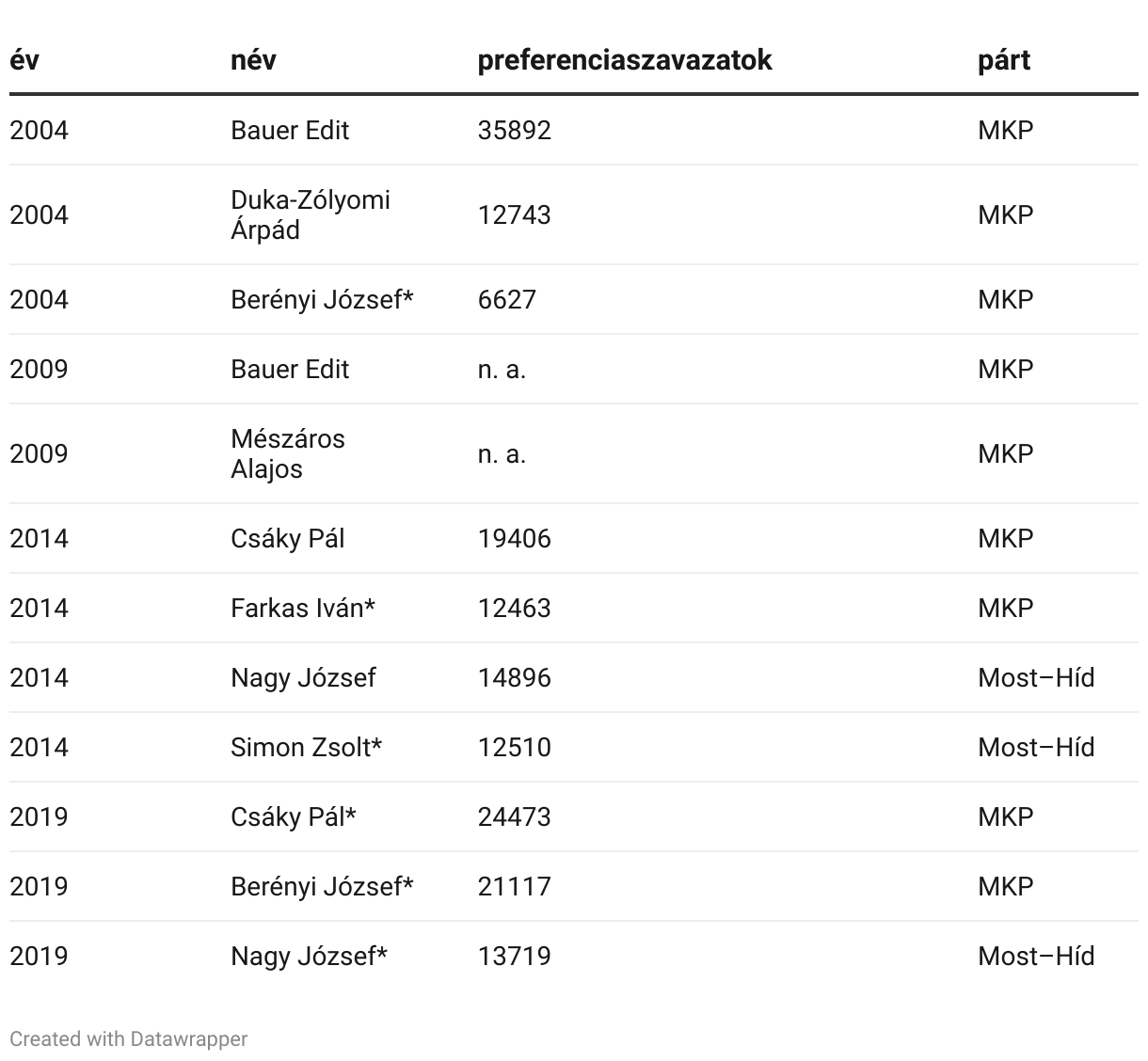The image size is (1148, 1061).
Task: Select the vote count 12510
Action: (514, 747)
